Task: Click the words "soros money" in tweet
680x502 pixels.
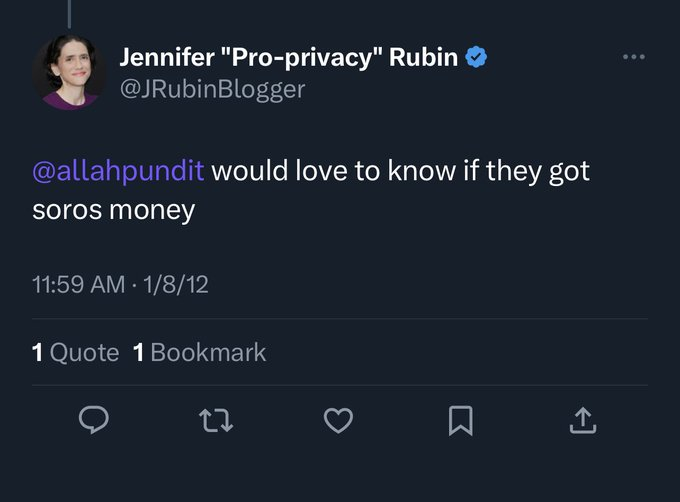Action: pos(114,211)
